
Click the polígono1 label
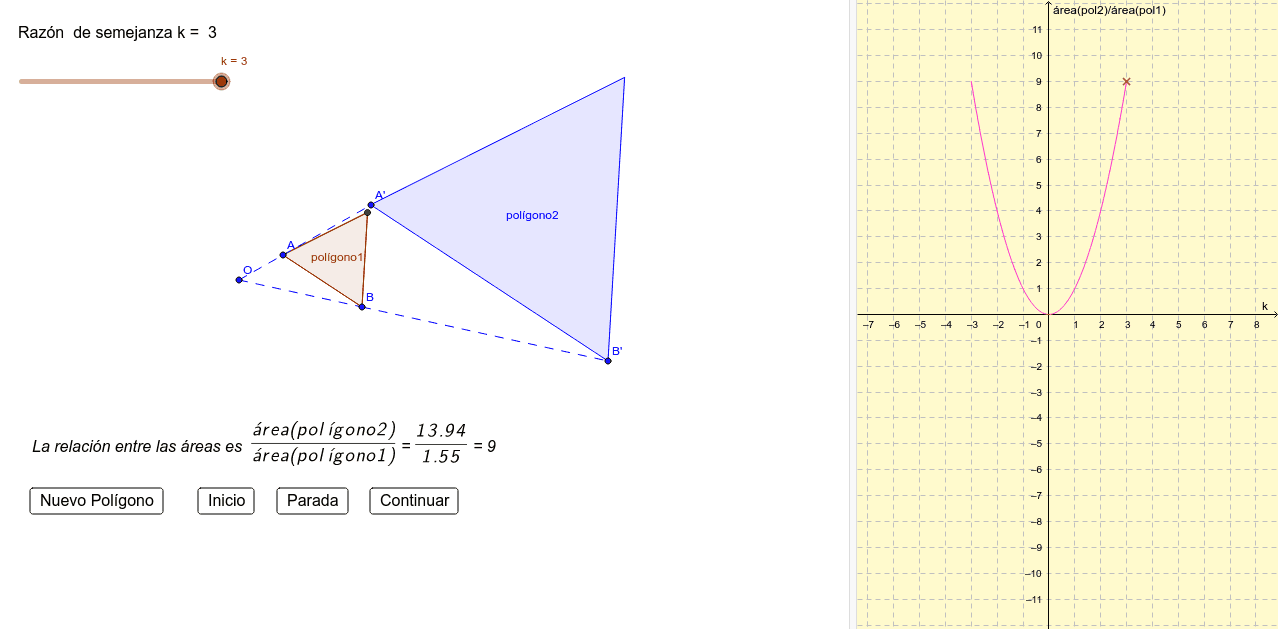337,257
